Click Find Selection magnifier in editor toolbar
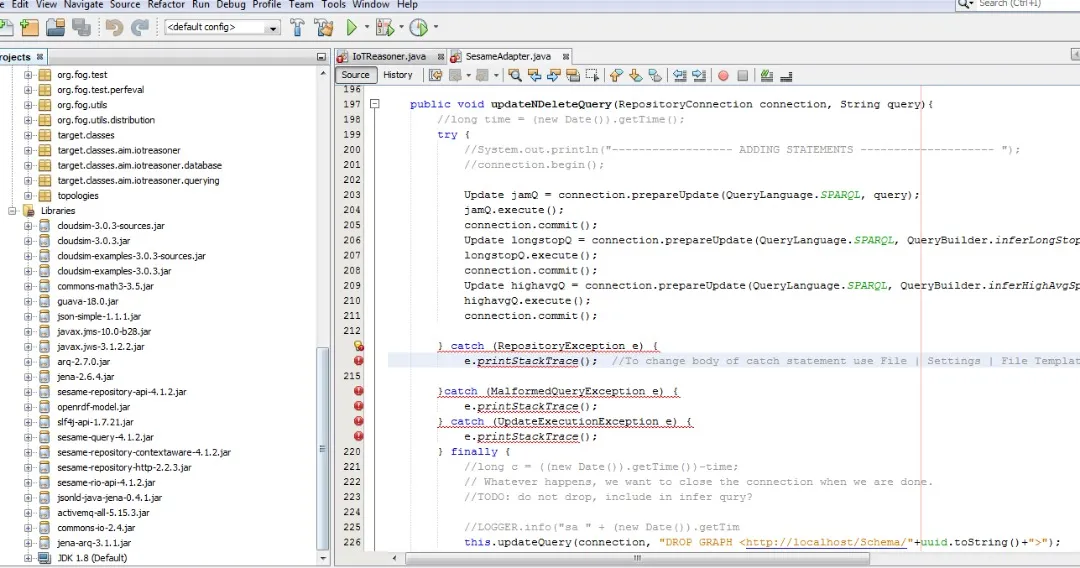 [515, 75]
